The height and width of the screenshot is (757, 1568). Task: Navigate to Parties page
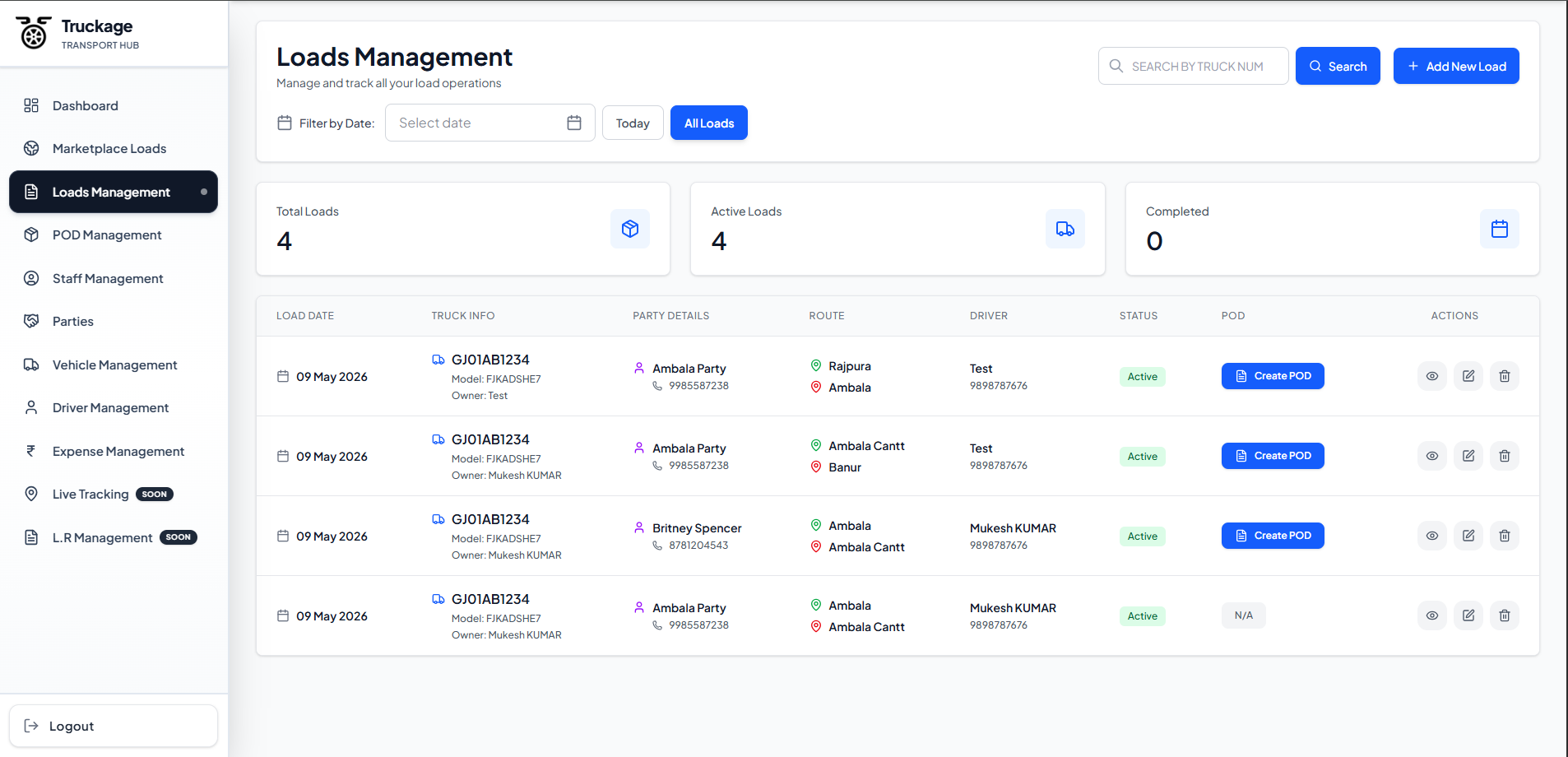click(x=114, y=321)
